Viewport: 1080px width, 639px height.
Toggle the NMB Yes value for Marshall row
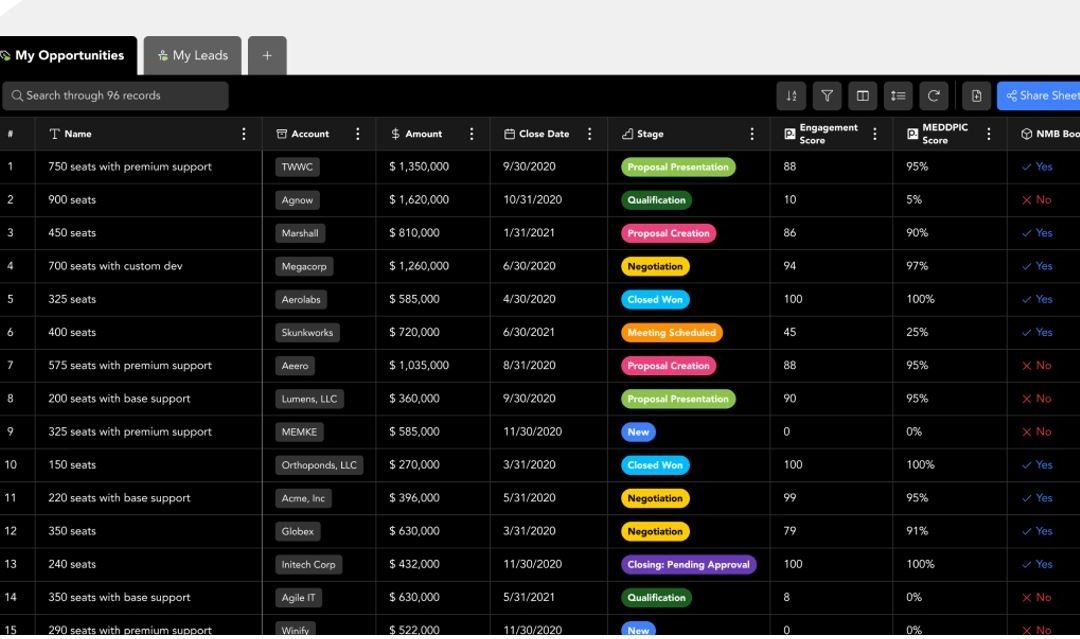(x=1037, y=233)
